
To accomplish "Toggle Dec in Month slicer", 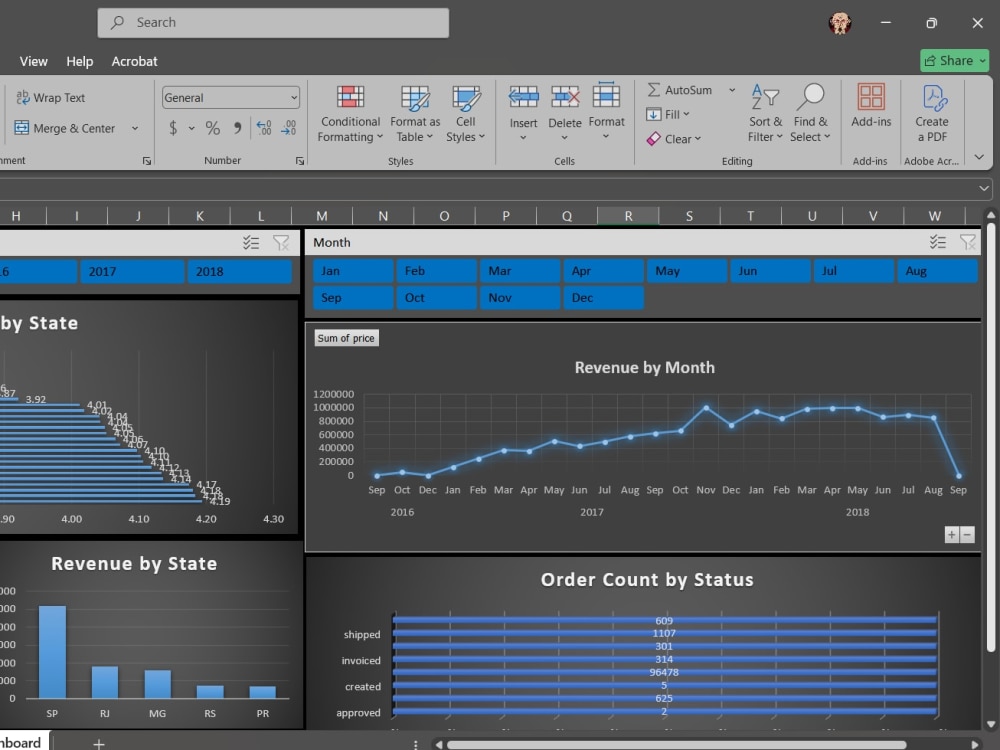I will click(x=603, y=298).
